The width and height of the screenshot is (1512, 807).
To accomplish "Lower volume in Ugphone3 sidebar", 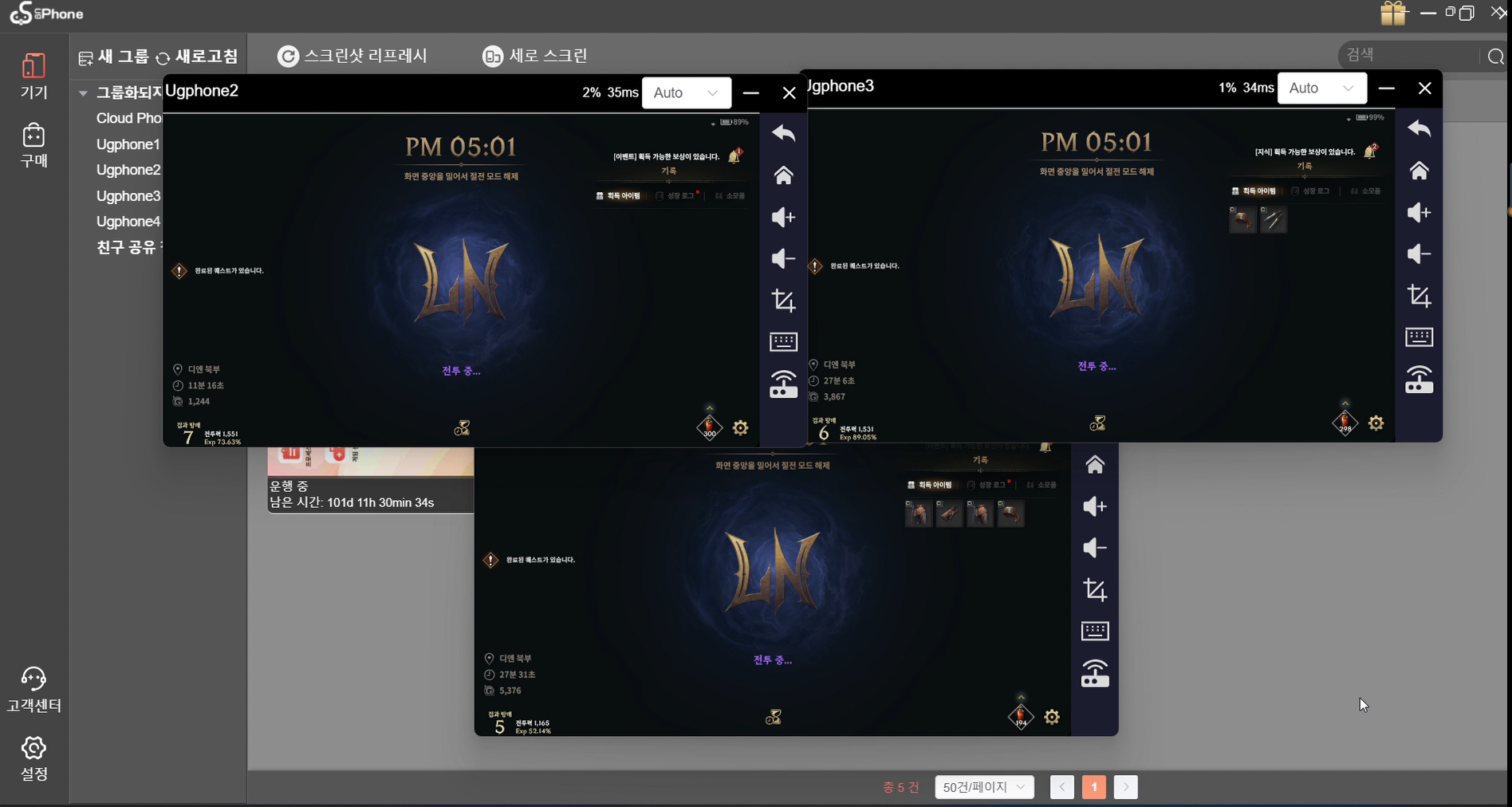I will [1419, 254].
